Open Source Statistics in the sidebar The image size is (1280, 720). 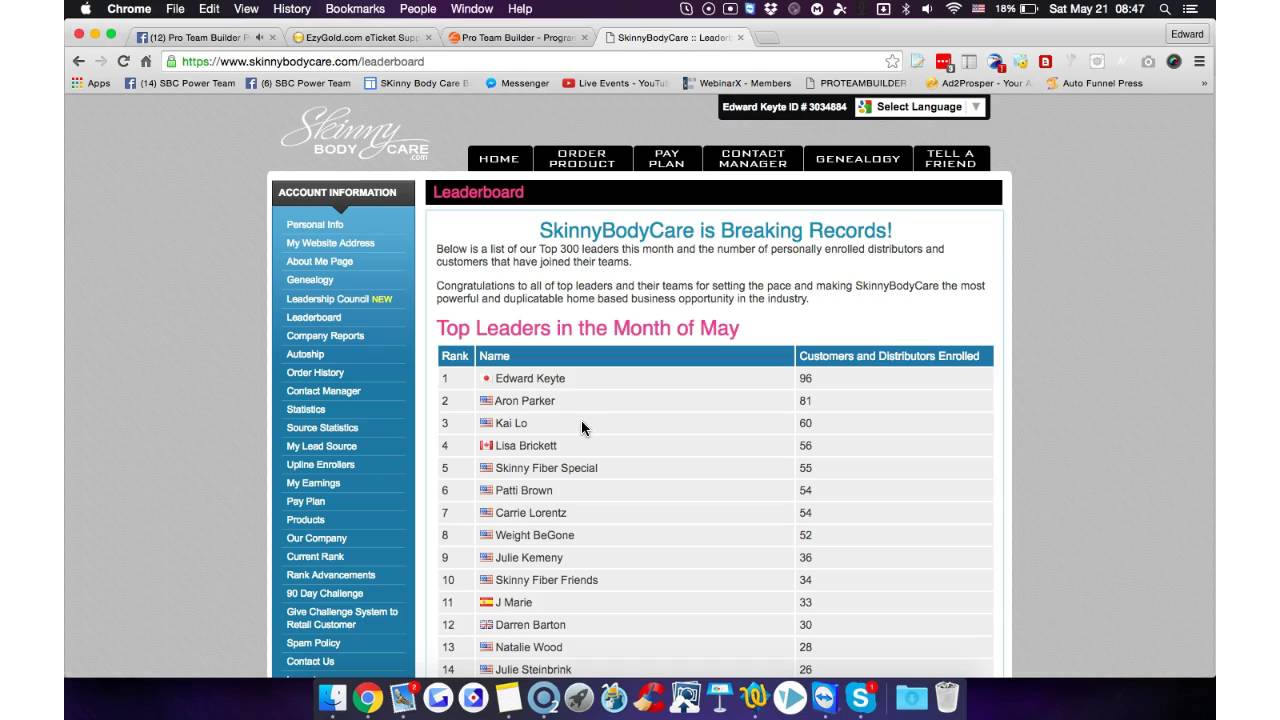click(x=322, y=428)
